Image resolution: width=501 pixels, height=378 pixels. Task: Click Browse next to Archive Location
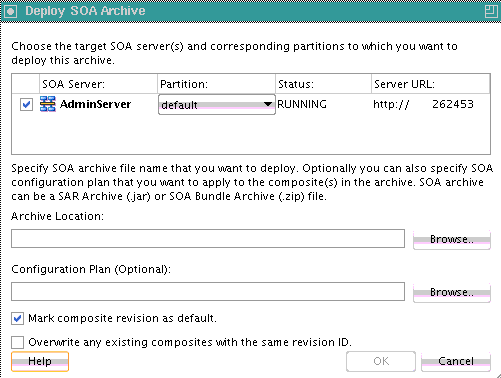(452, 239)
